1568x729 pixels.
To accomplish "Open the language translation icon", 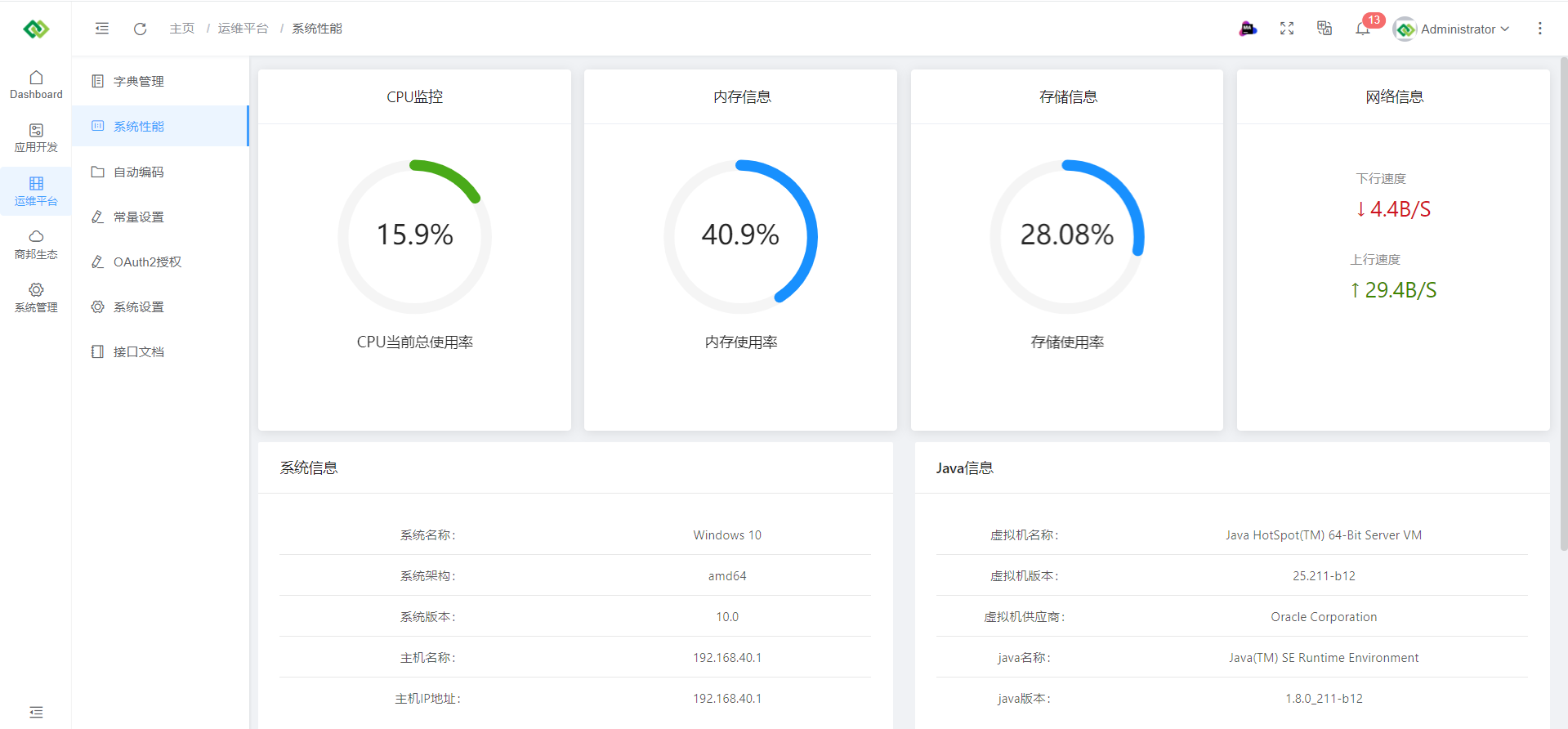I will tap(1325, 29).
